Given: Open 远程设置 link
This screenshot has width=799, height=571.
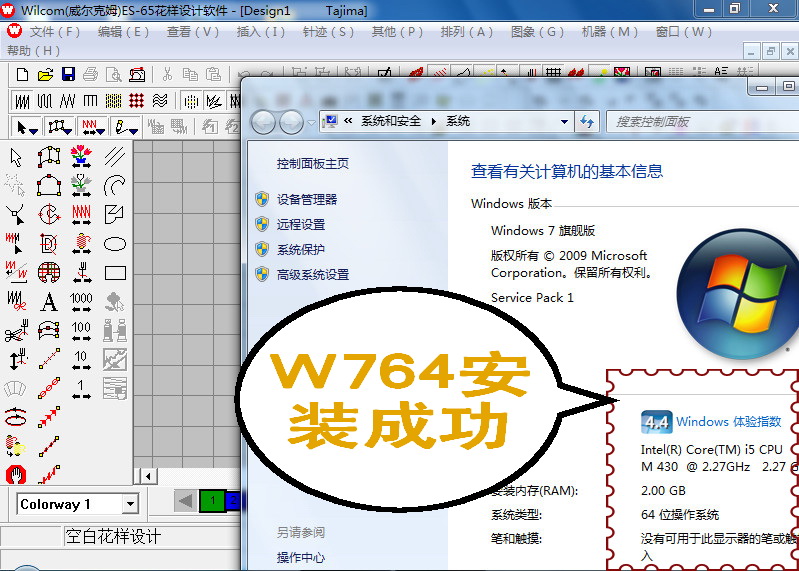Looking at the screenshot, I should pos(301,224).
